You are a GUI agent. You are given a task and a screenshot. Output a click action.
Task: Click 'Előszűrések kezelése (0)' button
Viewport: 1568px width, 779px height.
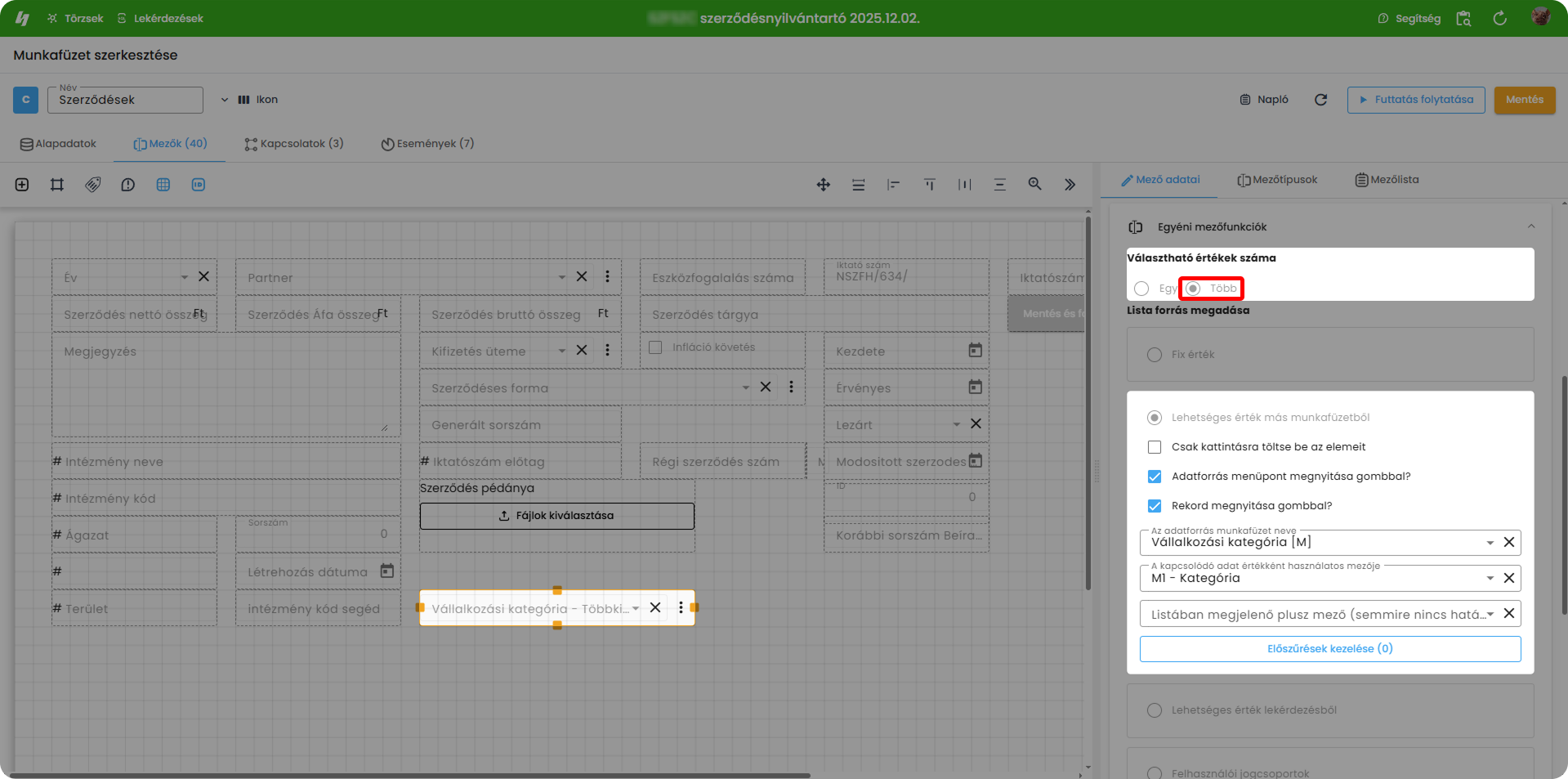pos(1329,649)
